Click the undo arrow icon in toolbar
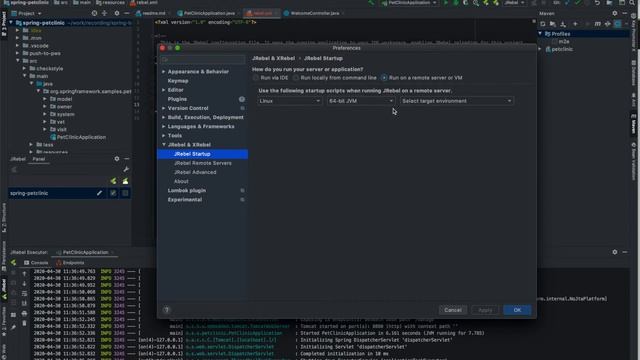640x360 pixels. point(597,3)
